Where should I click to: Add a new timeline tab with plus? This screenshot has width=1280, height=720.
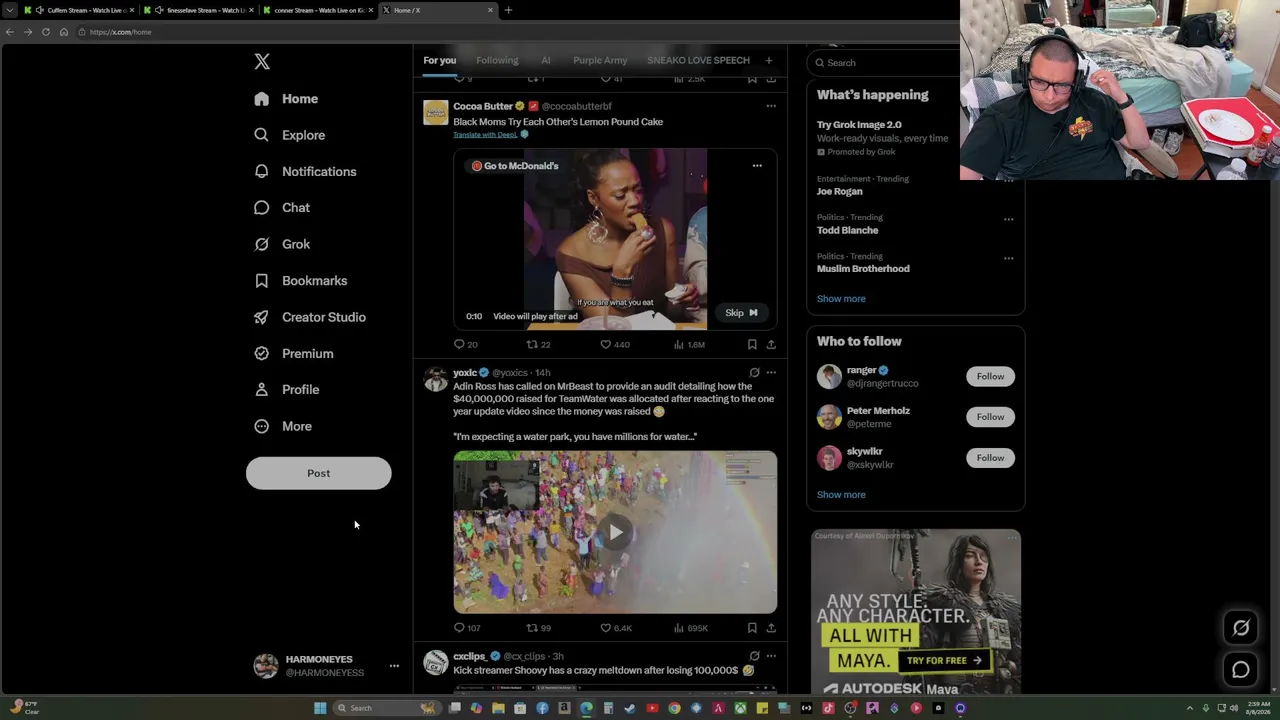click(769, 60)
